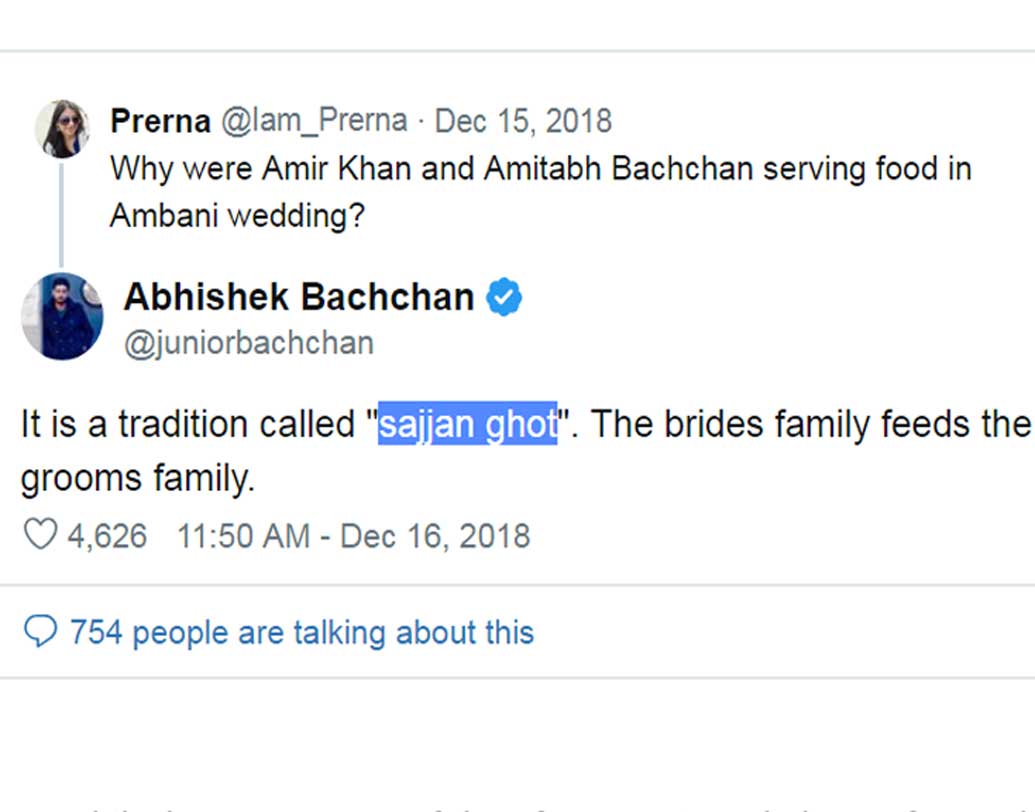Open "754 people are talking about this"

(301, 632)
